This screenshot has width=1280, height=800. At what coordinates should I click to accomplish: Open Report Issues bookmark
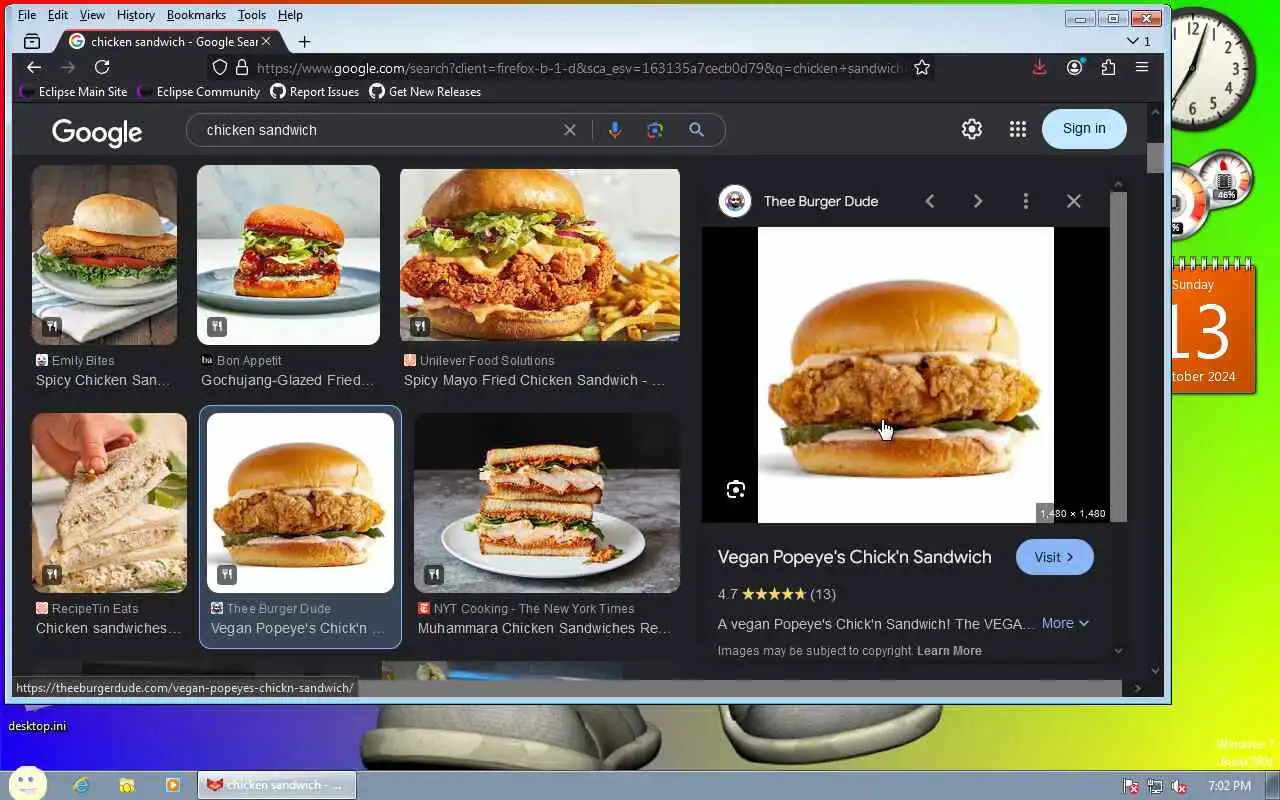[x=314, y=91]
